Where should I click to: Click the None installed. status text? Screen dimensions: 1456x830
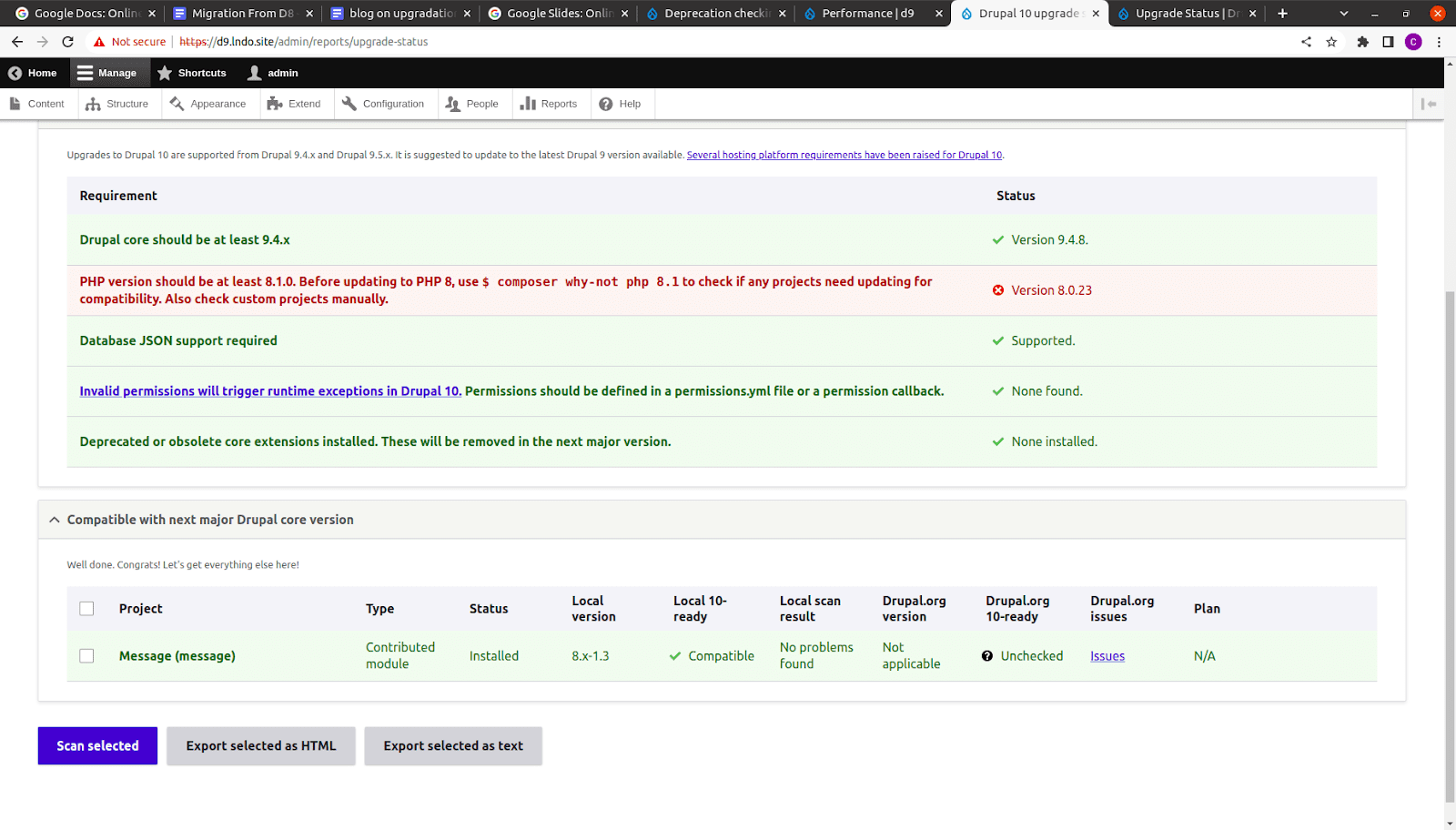coord(1054,442)
